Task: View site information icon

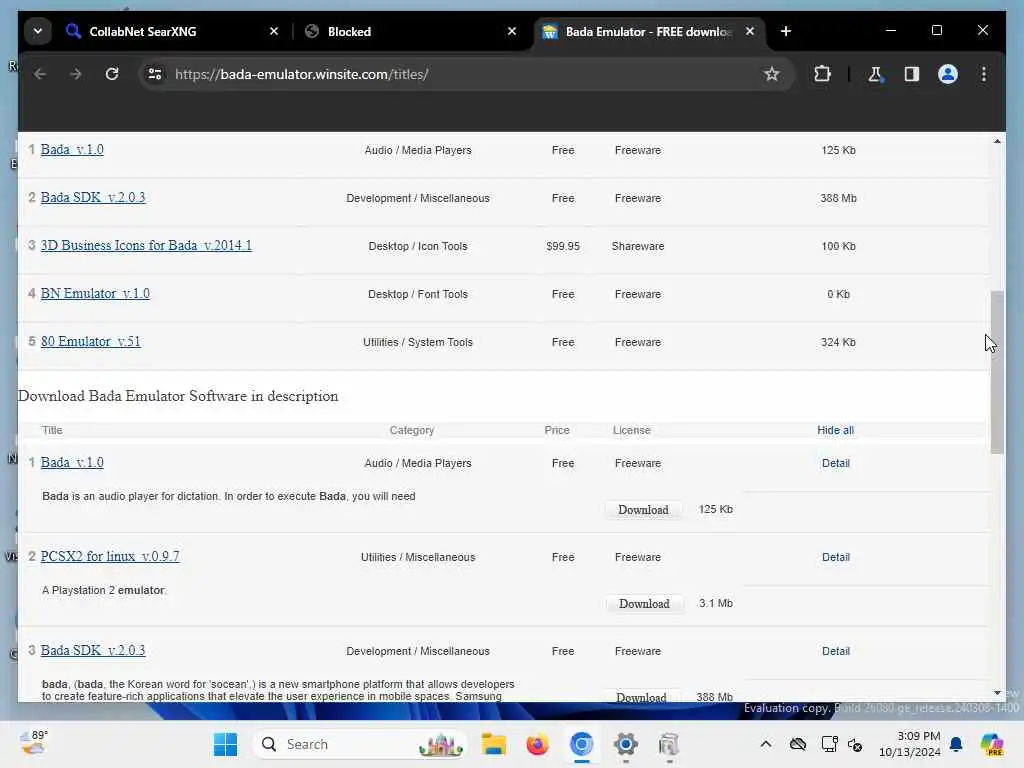Action: (155, 74)
